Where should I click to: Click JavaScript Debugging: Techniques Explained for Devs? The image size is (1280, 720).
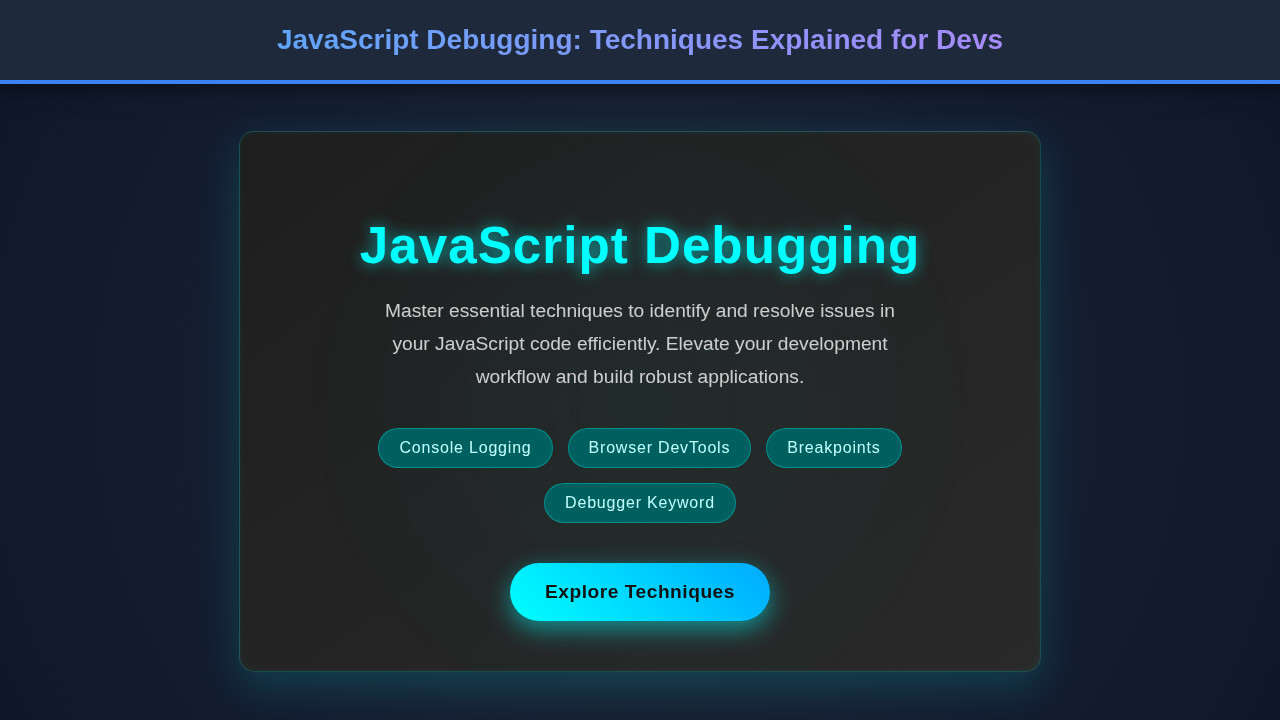[x=640, y=39]
